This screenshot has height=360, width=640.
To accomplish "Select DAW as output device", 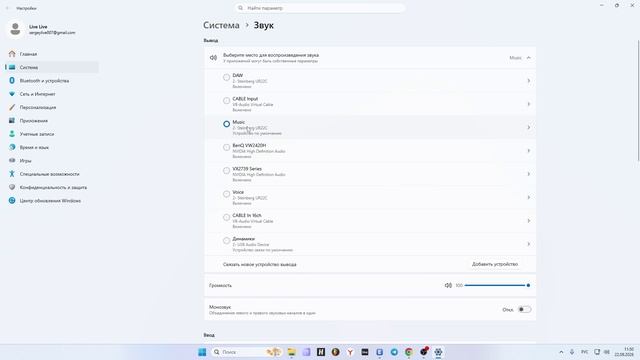I will tap(227, 77).
